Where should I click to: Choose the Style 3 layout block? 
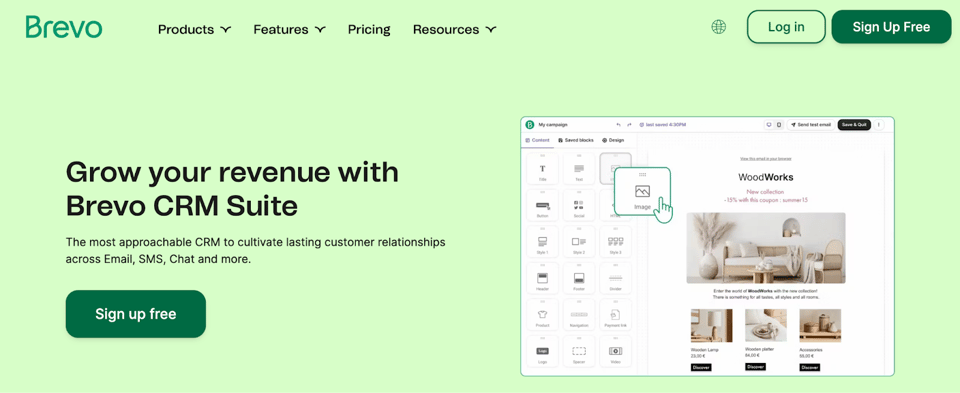pyautogui.click(x=615, y=242)
